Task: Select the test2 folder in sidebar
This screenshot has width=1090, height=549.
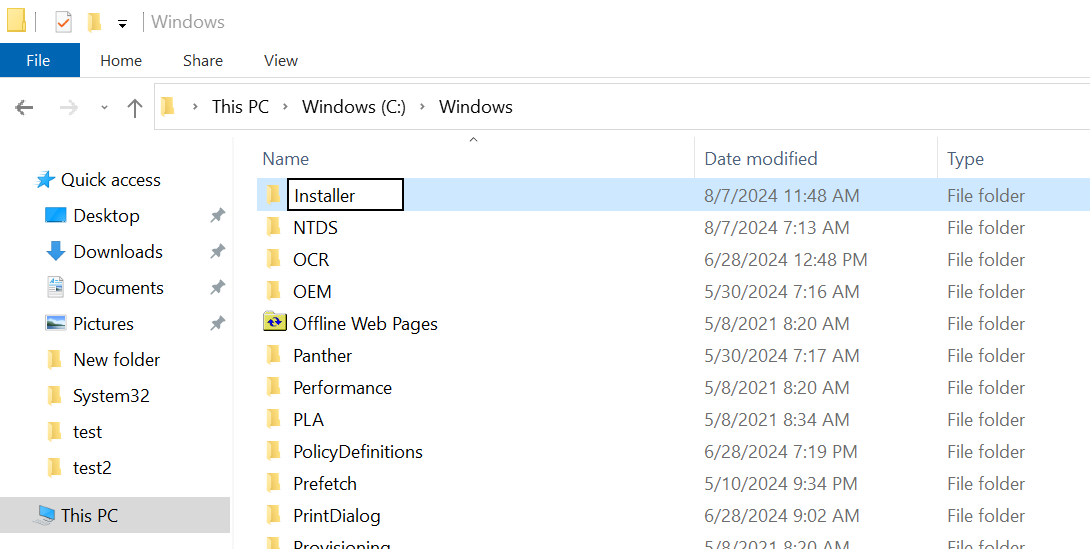Action: 92,468
